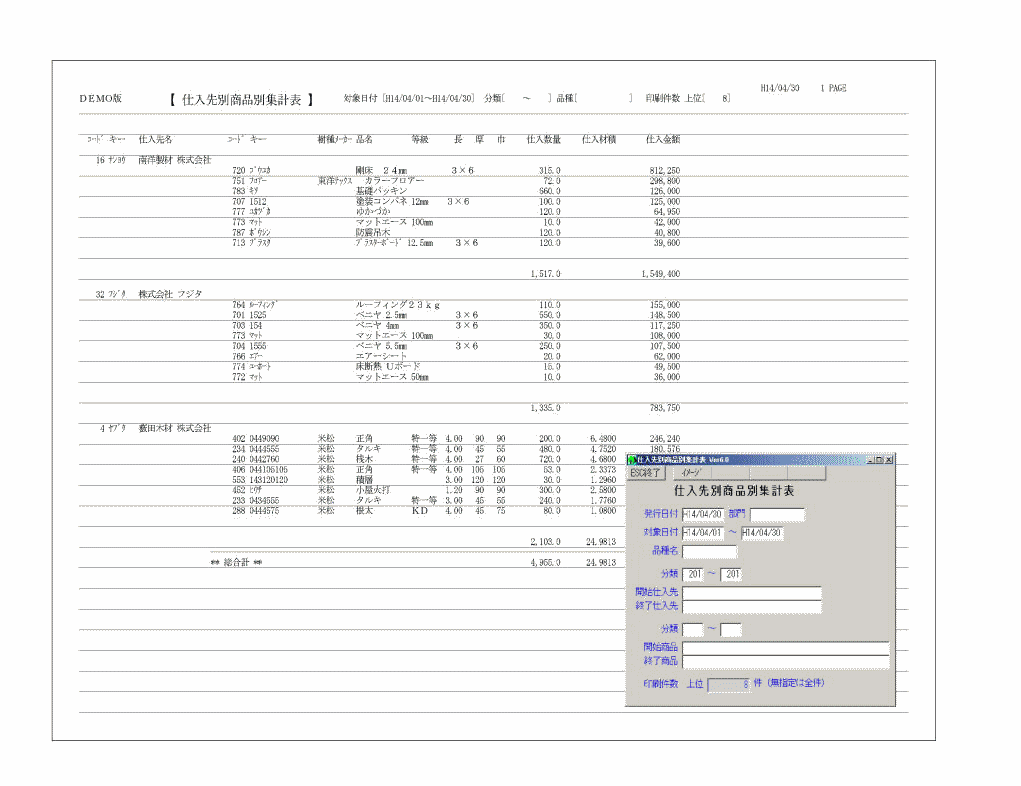Click the DEMO版 label on the report
1021x786 pixels.
[x=101, y=99]
